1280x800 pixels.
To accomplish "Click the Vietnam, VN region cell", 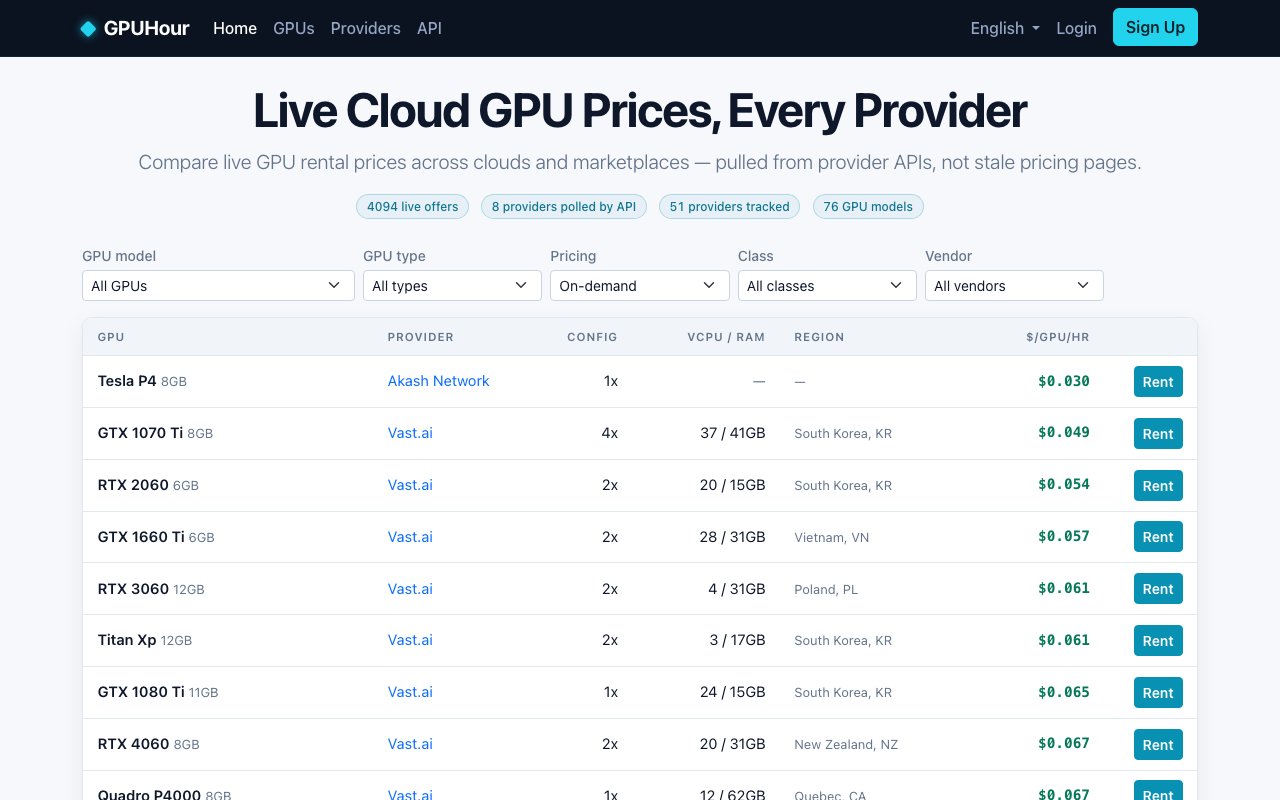I will click(x=832, y=538).
